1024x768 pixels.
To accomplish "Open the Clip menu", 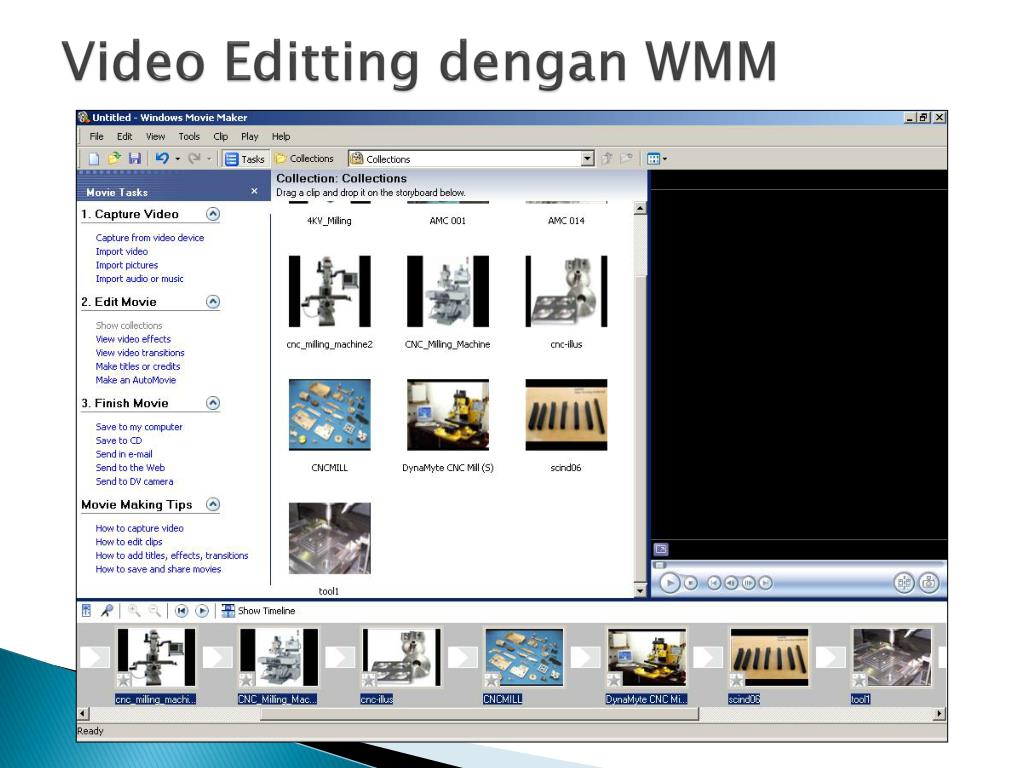I will [221, 136].
